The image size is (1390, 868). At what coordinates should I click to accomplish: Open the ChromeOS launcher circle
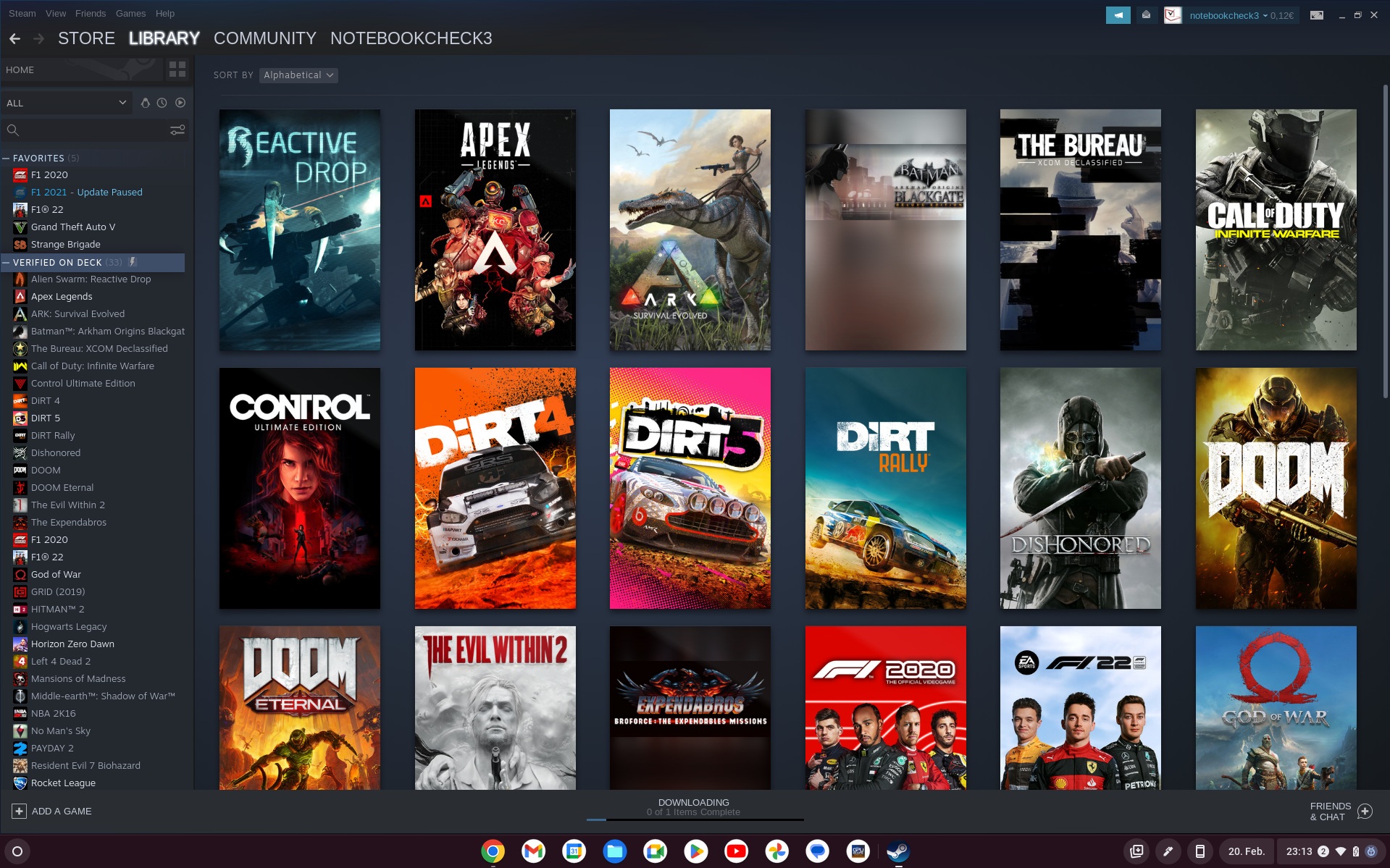(x=17, y=851)
